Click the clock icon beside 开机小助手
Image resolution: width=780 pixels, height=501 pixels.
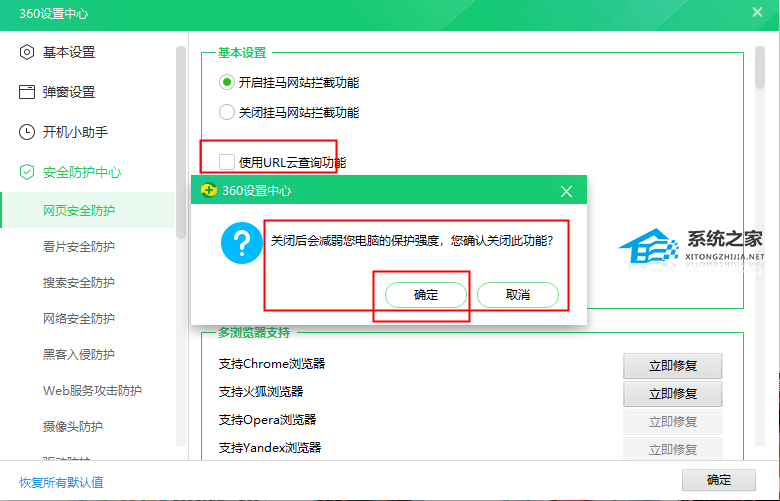(x=27, y=132)
